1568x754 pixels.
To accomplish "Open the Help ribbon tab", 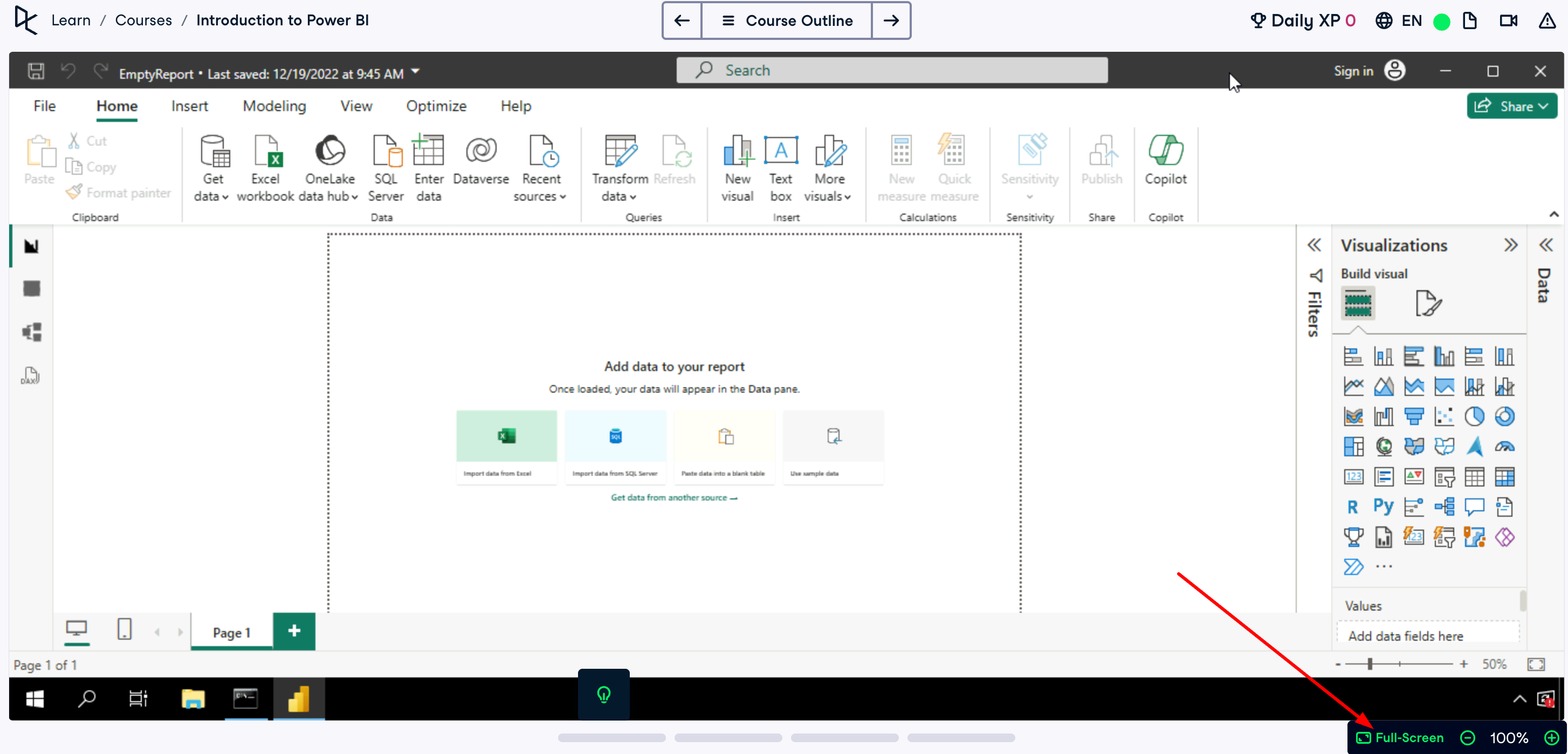I will (x=515, y=106).
